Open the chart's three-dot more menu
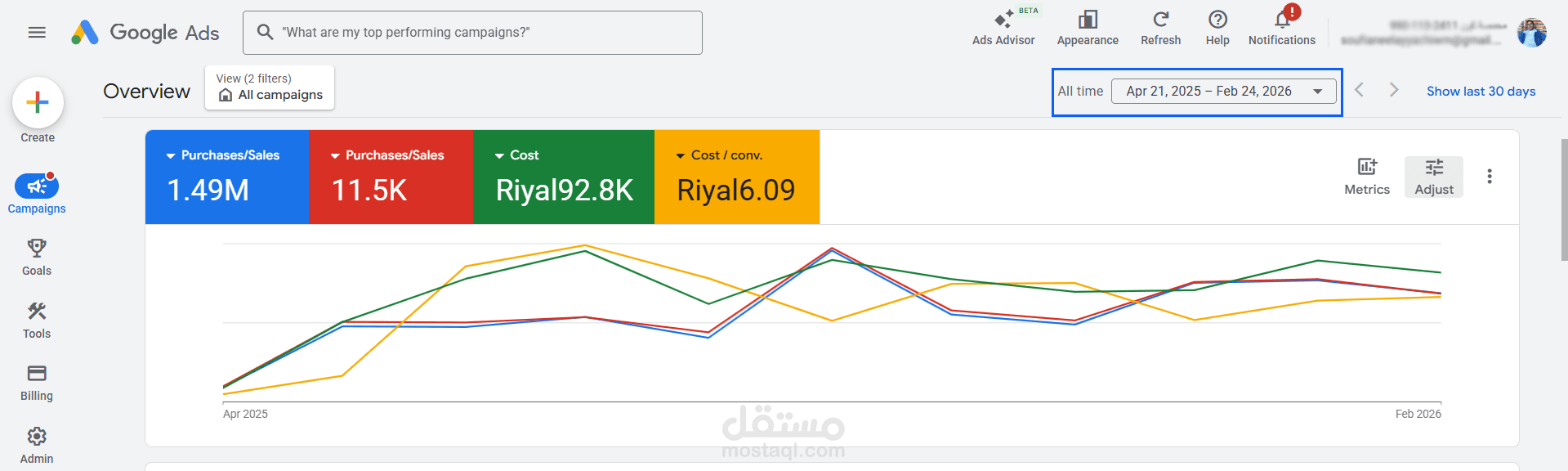Screen dimensions: 1568x471 tap(1490, 177)
